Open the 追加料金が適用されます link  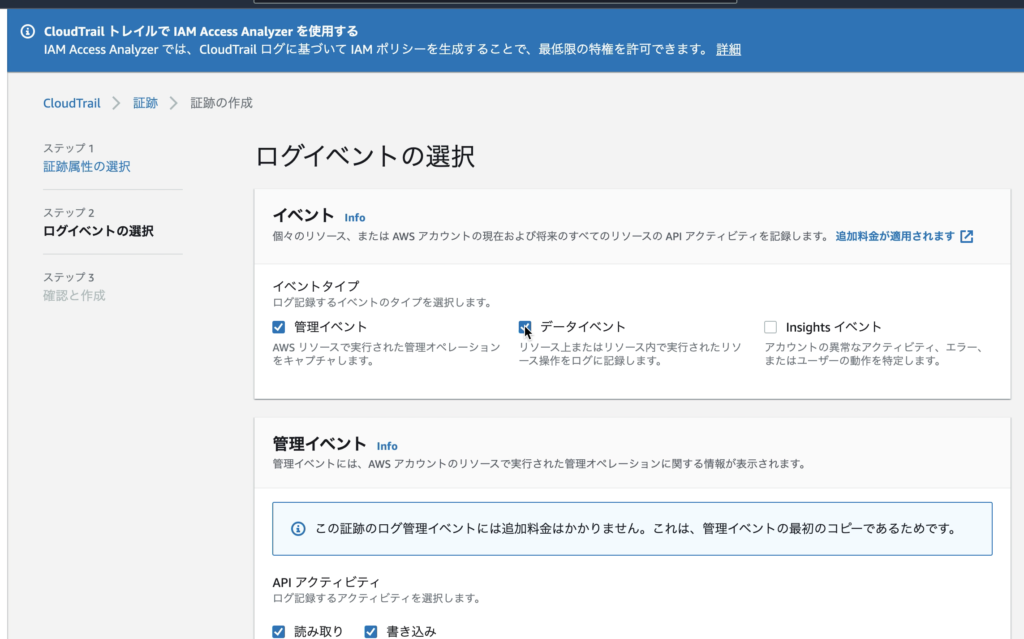tap(895, 237)
